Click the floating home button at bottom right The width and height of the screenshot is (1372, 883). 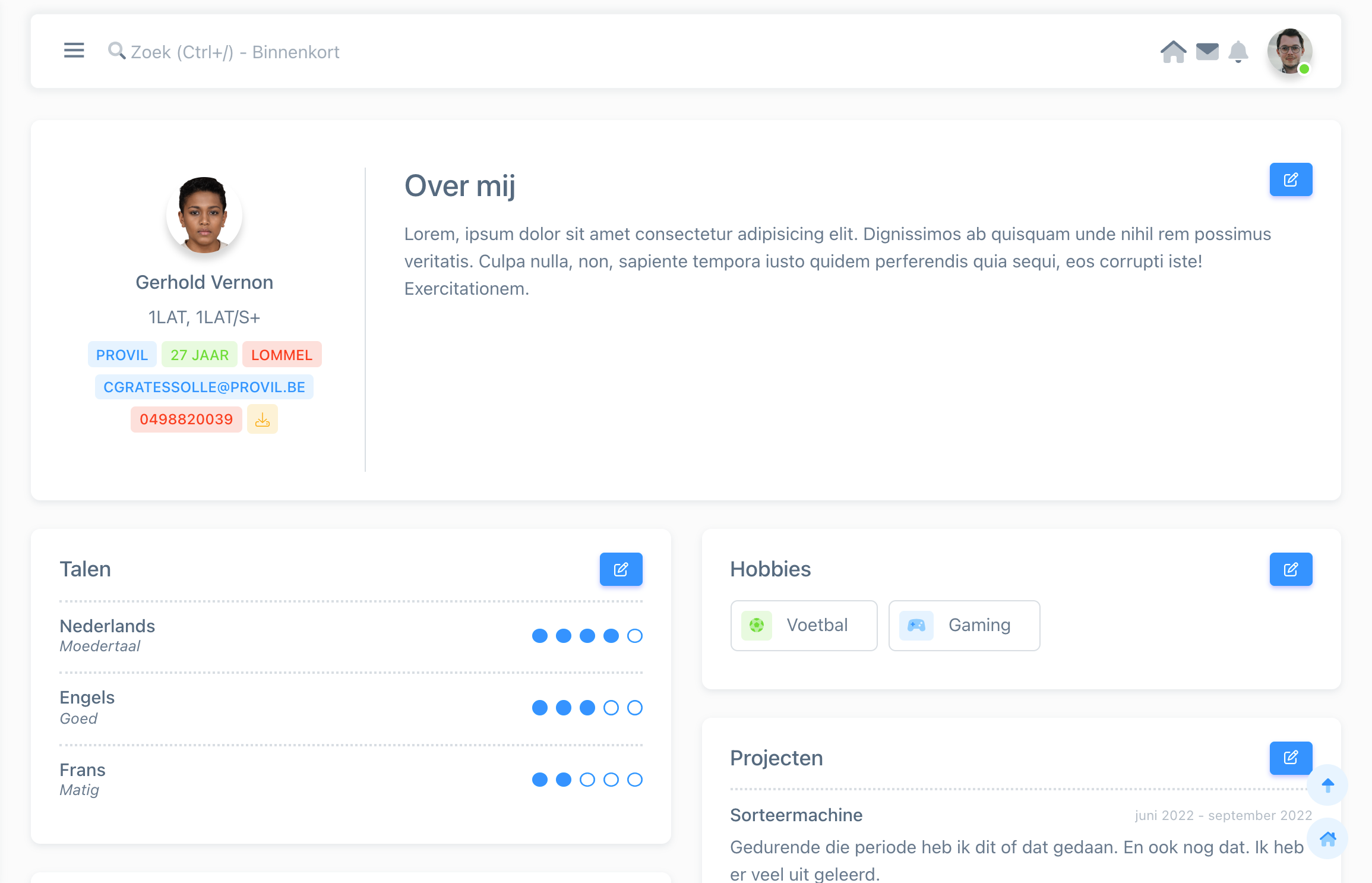coord(1327,838)
